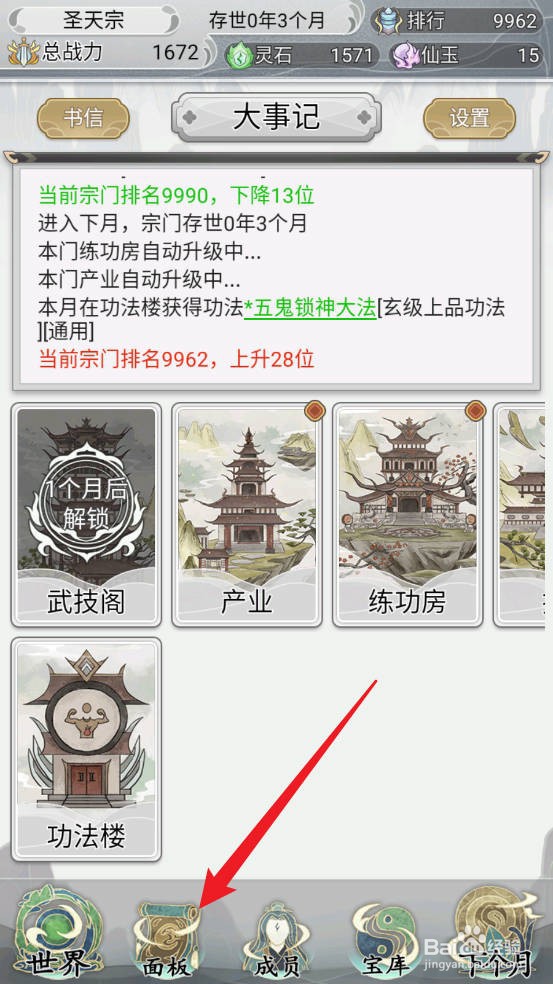The height and width of the screenshot is (984, 553).
Task: Tap the 灵石 spirit stone icon
Action: 239,55
